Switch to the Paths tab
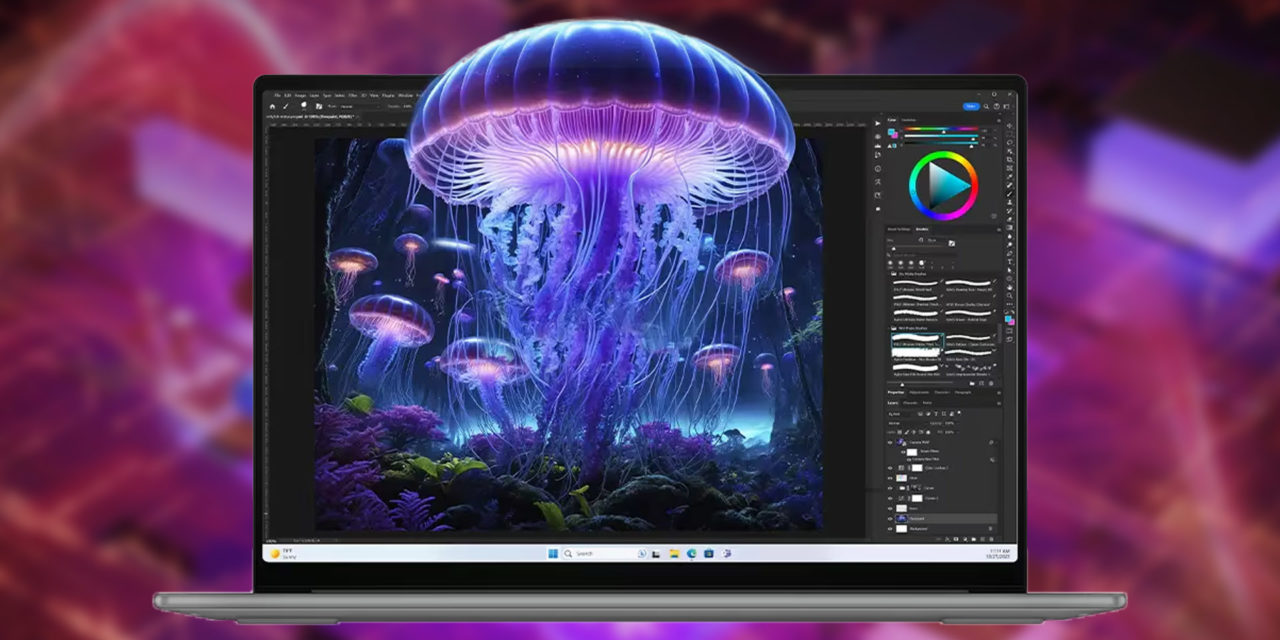 tap(927, 403)
